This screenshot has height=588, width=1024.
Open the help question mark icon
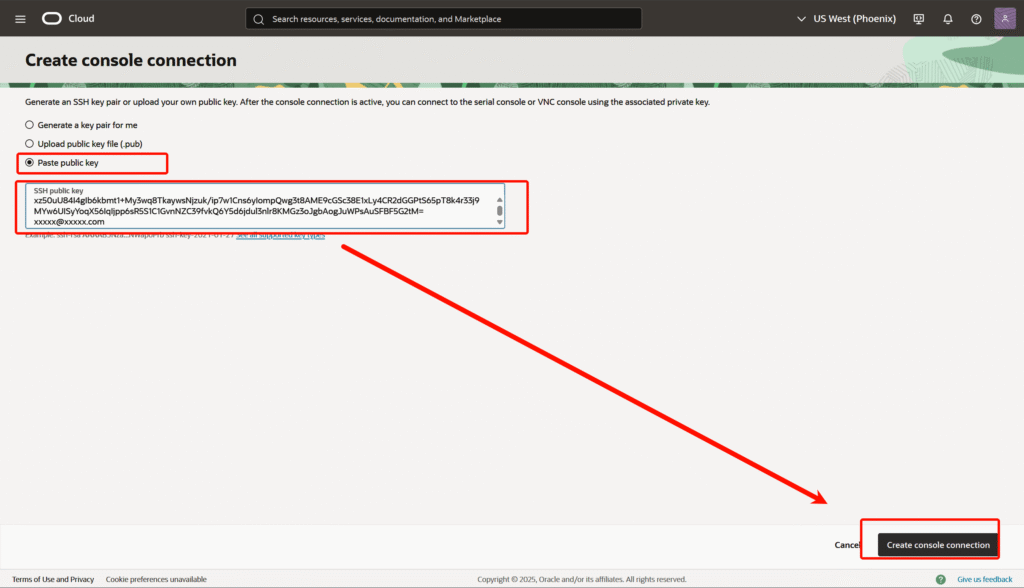point(976,19)
